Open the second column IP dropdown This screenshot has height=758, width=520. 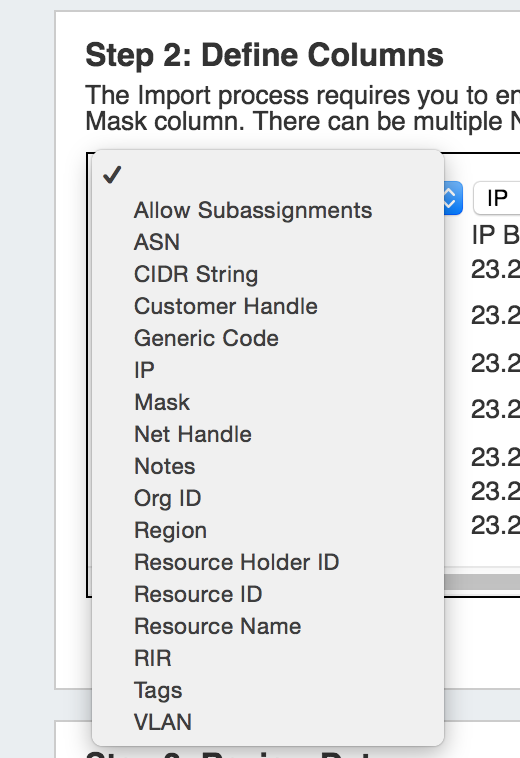(x=497, y=198)
